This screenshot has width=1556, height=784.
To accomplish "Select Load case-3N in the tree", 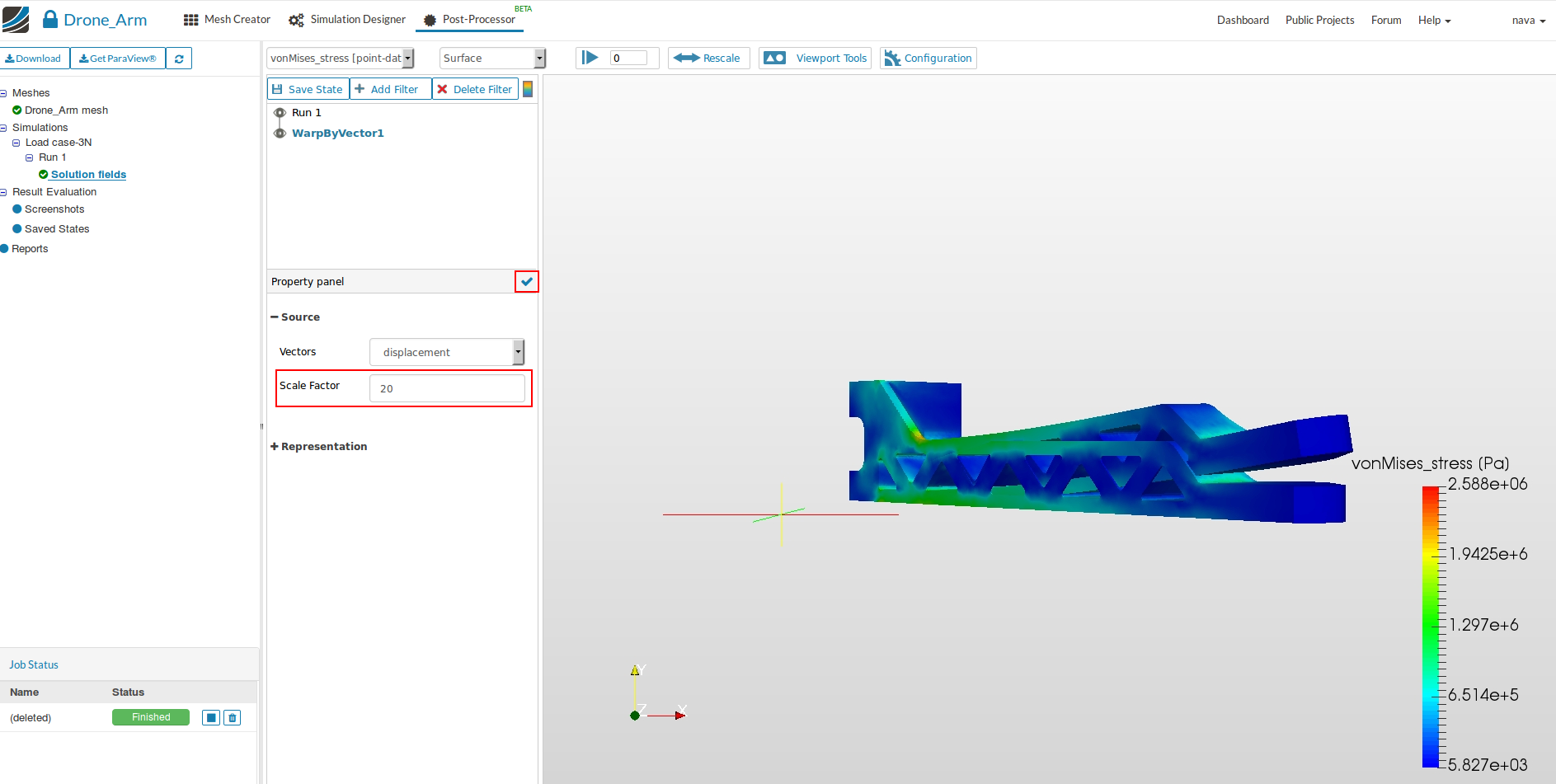I will (x=59, y=143).
